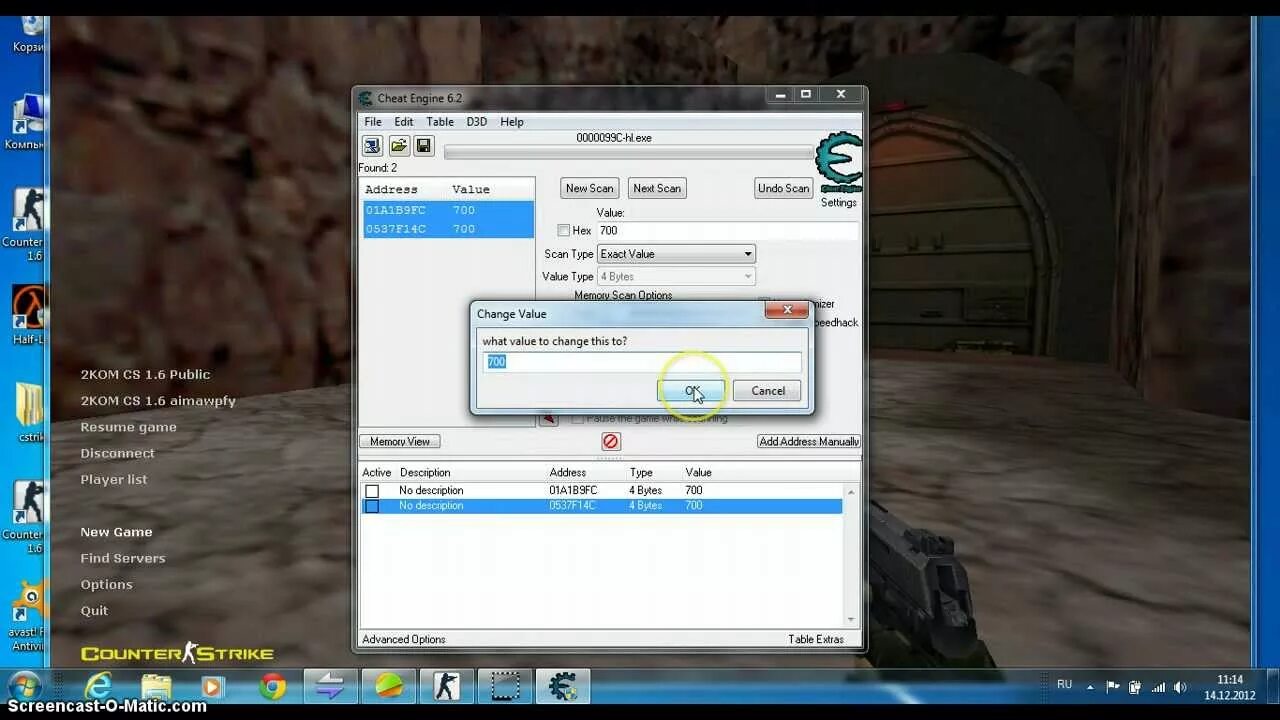Open the D3D menu

(477, 122)
